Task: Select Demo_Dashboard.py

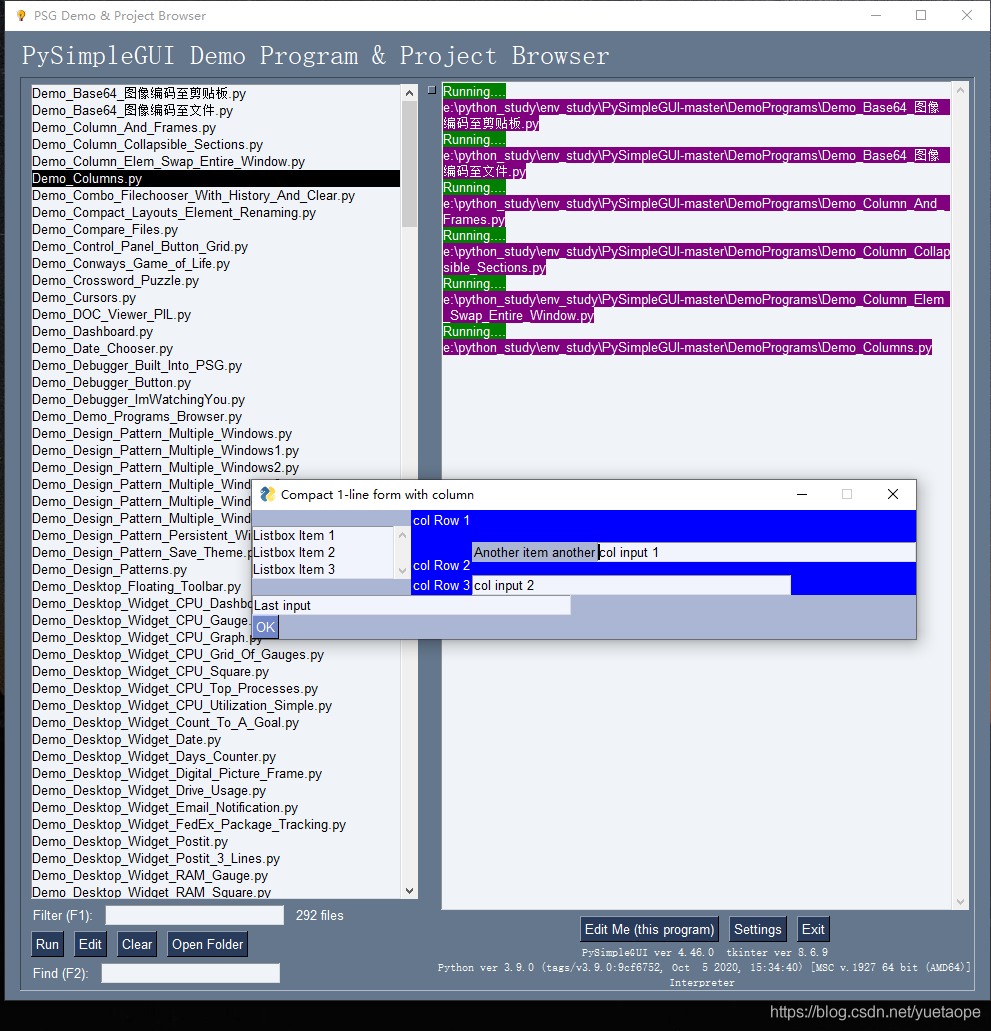Action: pyautogui.click(x=216, y=332)
